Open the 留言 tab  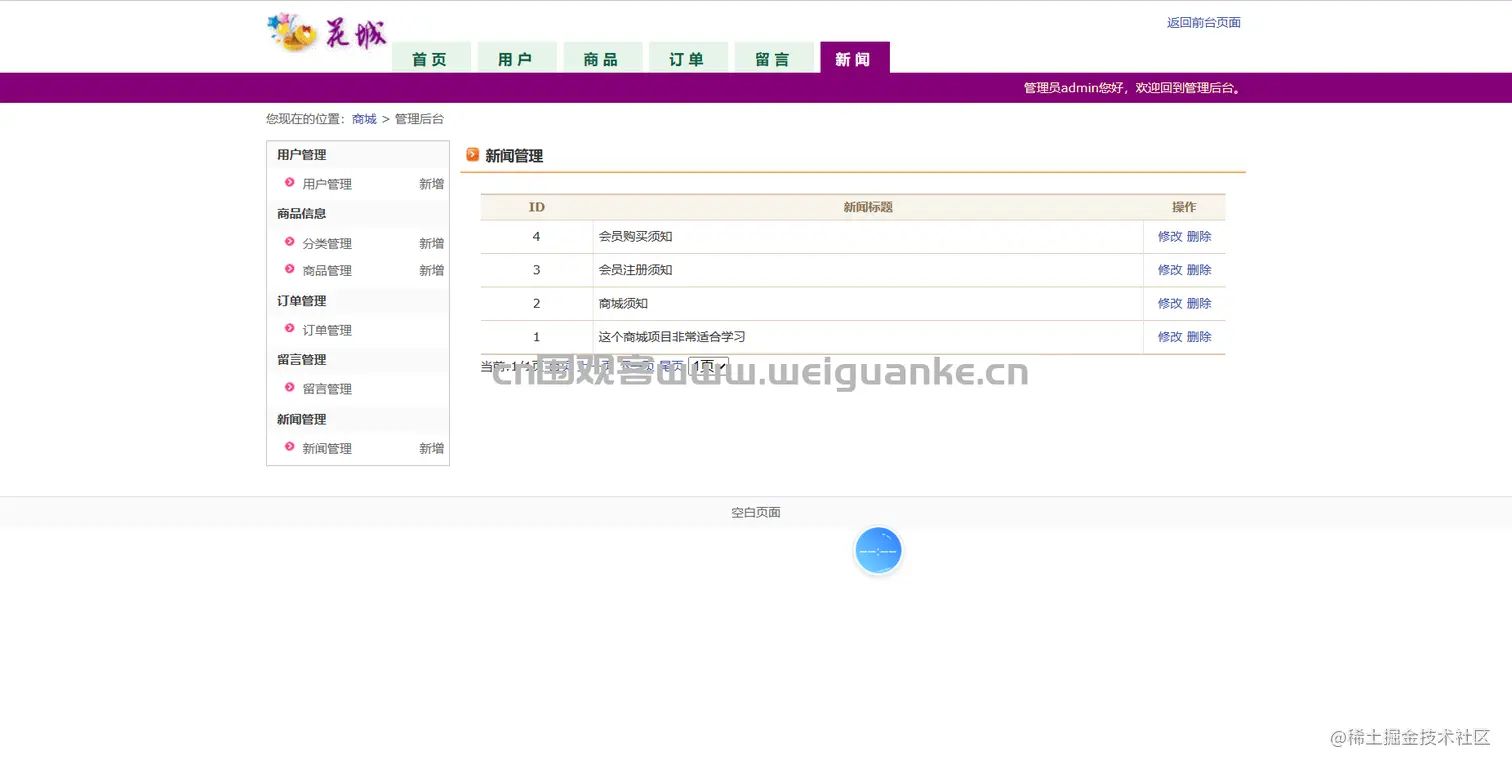point(773,58)
